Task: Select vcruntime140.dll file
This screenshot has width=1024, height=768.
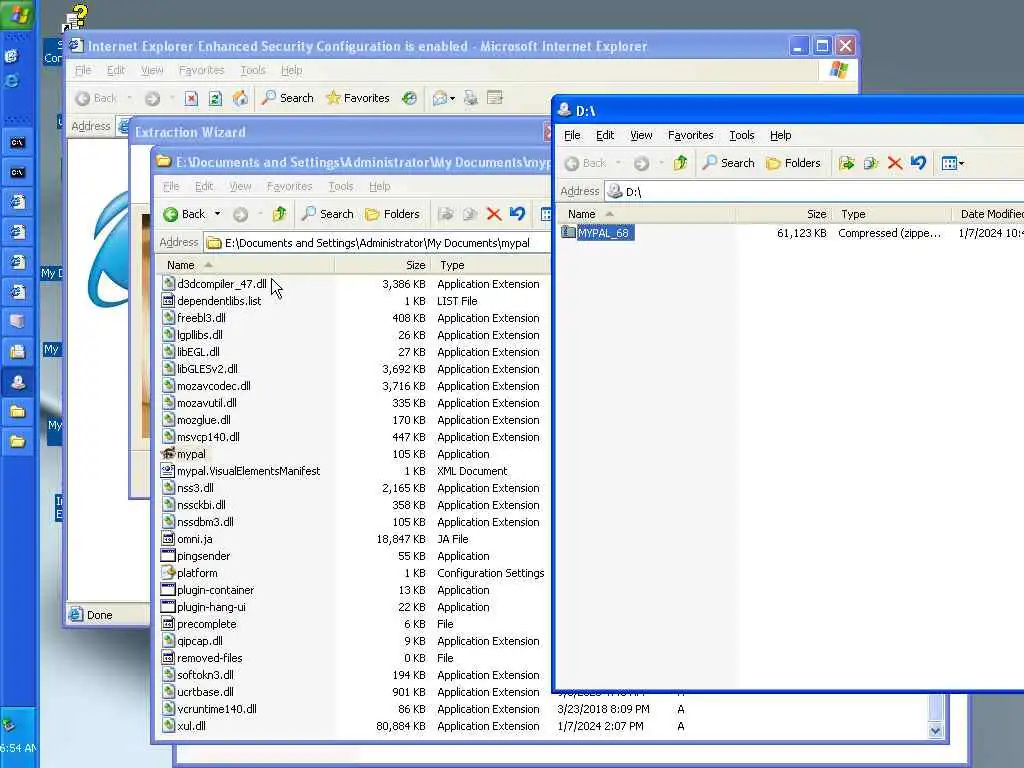Action: pos(209,709)
